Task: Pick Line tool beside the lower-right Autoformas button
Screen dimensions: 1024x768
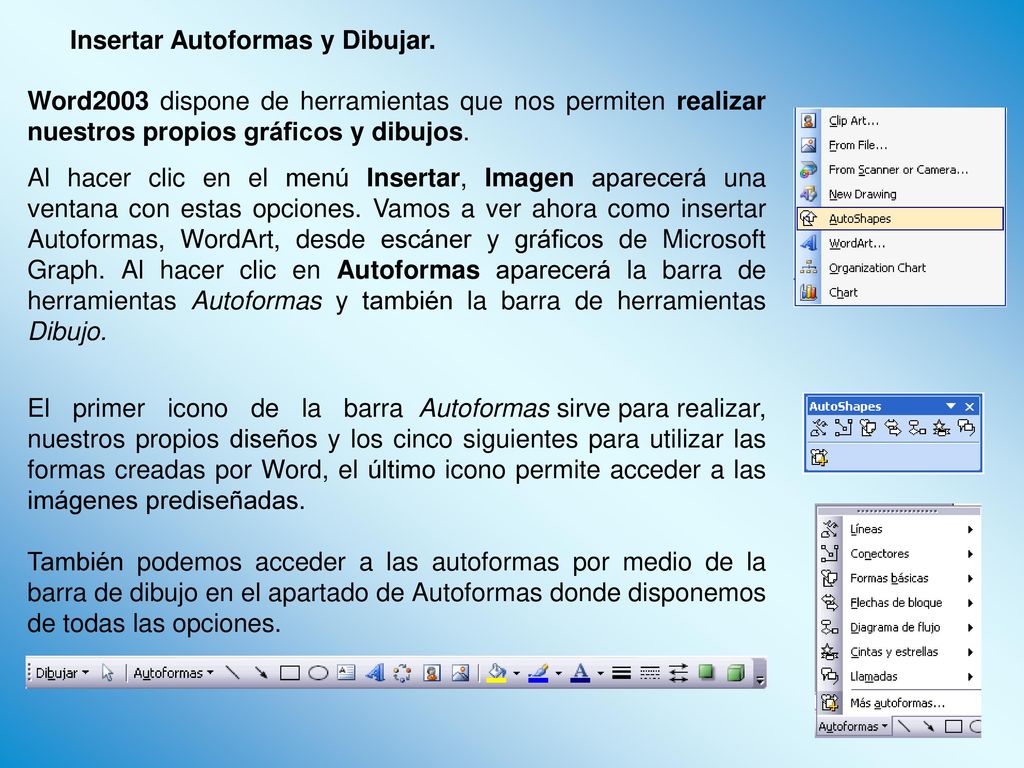Action: click(x=904, y=726)
